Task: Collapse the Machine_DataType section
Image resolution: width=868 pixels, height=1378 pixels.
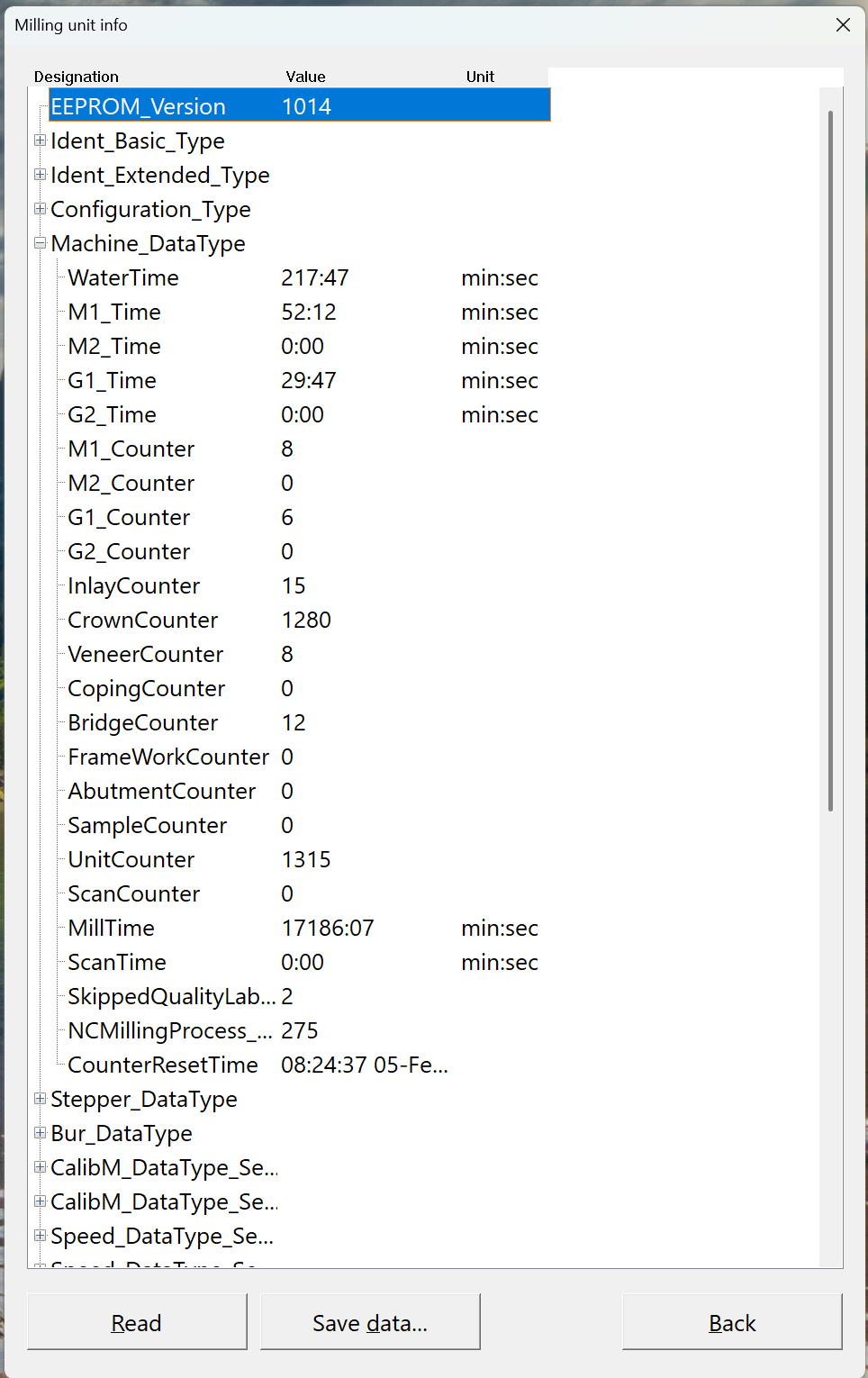Action: coord(40,242)
